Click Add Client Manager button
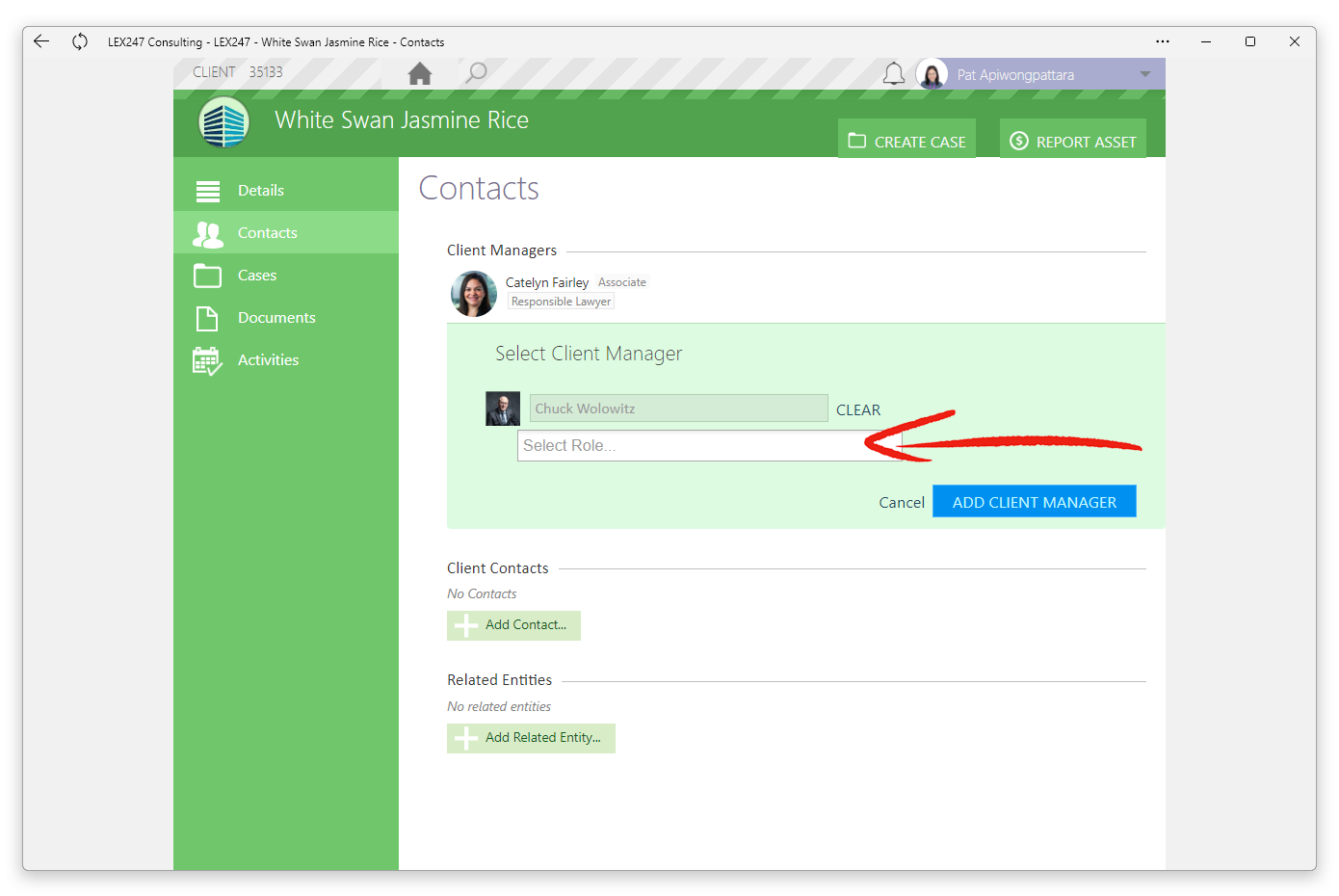The height and width of the screenshot is (896, 1339). coord(1035,502)
